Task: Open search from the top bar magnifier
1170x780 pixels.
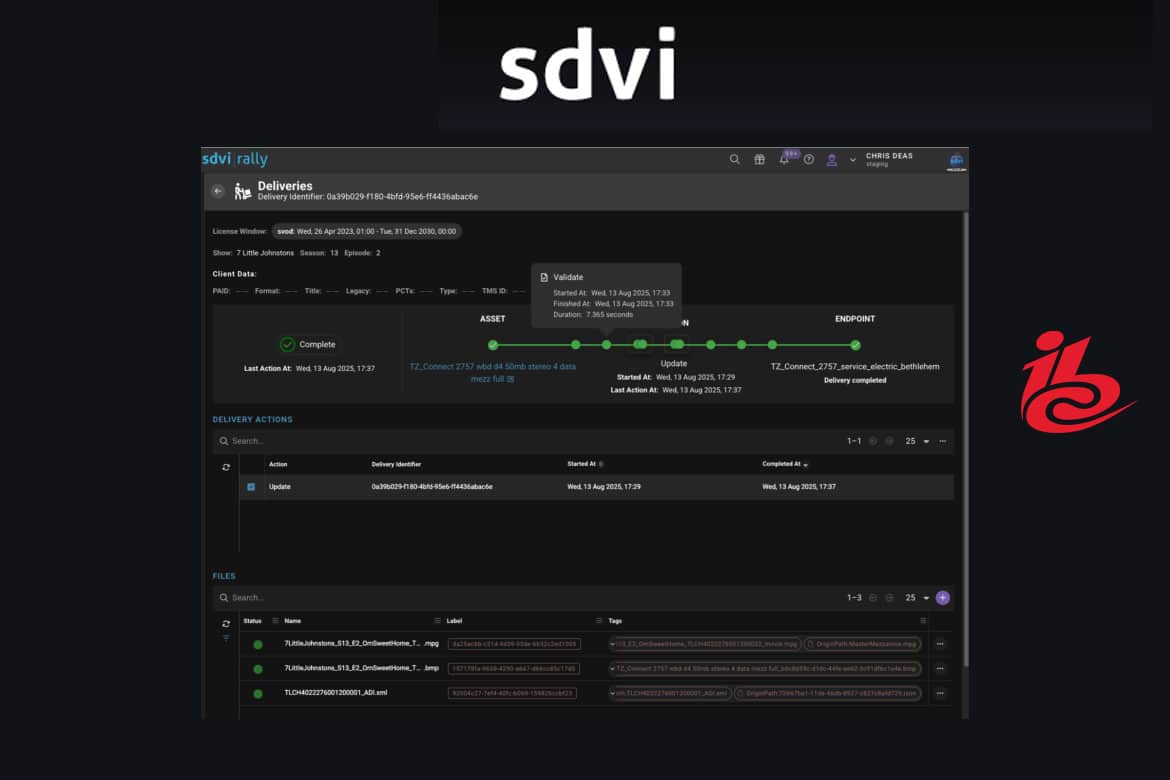Action: (x=734, y=159)
